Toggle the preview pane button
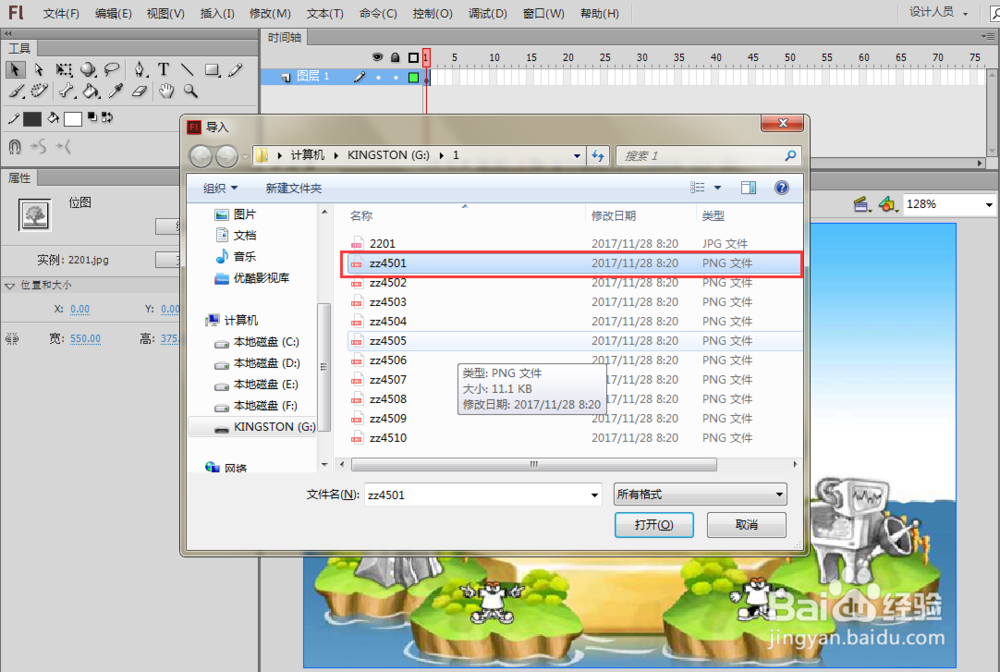Screen dimensions: 1000x672 (748, 187)
